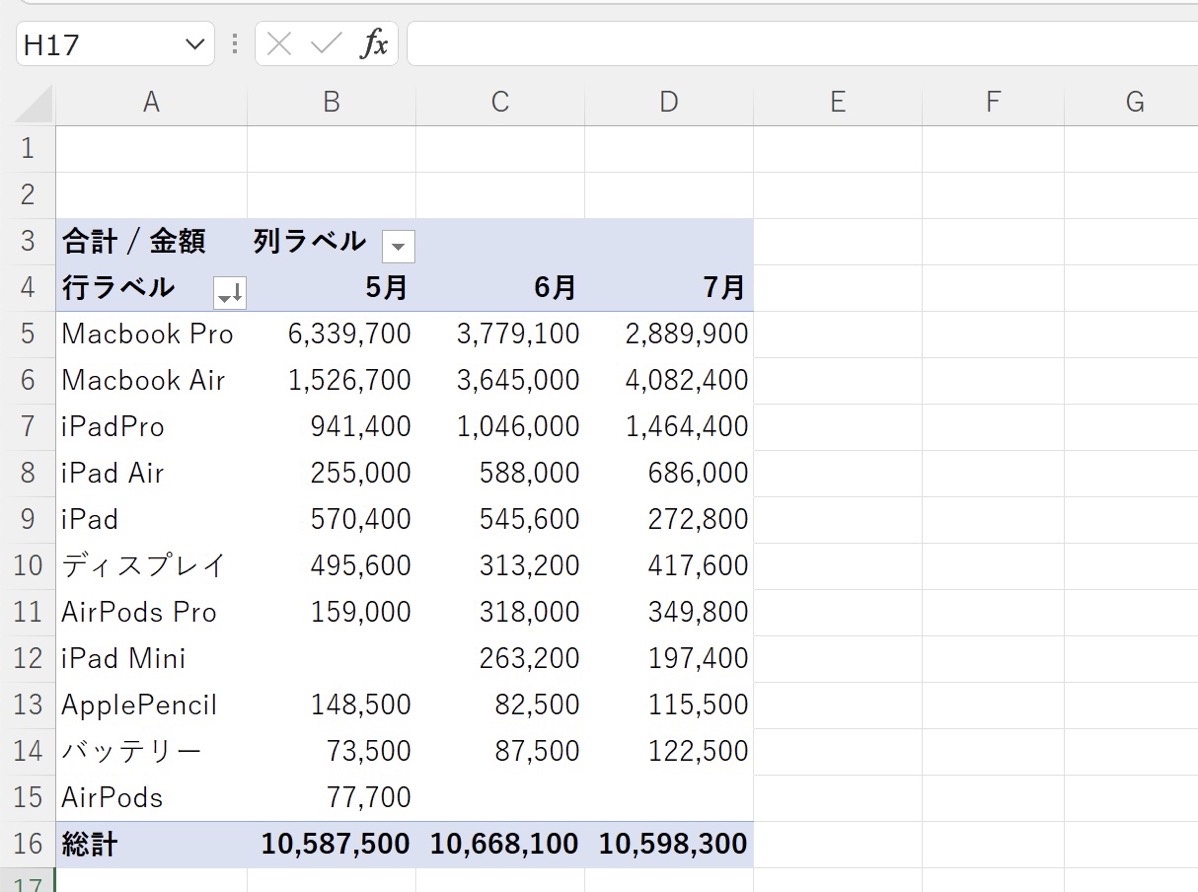Click the Select All corner triangle
Screen dimensions: 1198x892
pyautogui.click(x=35, y=102)
